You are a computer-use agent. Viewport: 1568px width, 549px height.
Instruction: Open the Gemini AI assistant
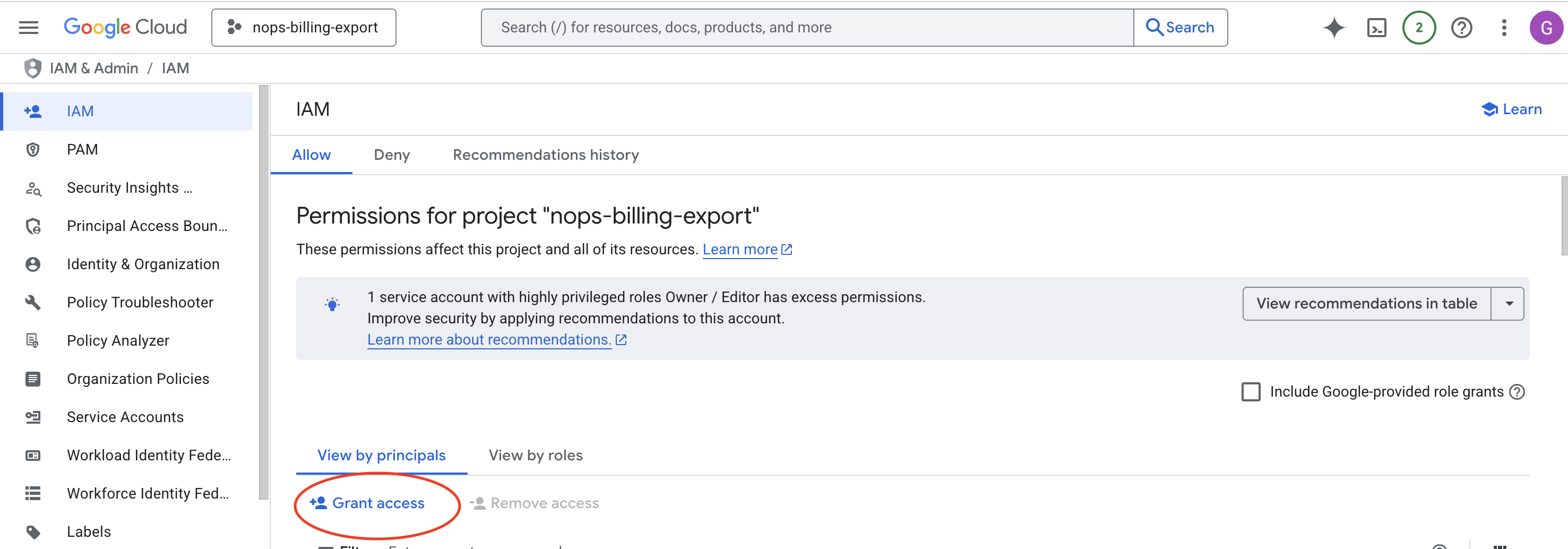[x=1334, y=27]
